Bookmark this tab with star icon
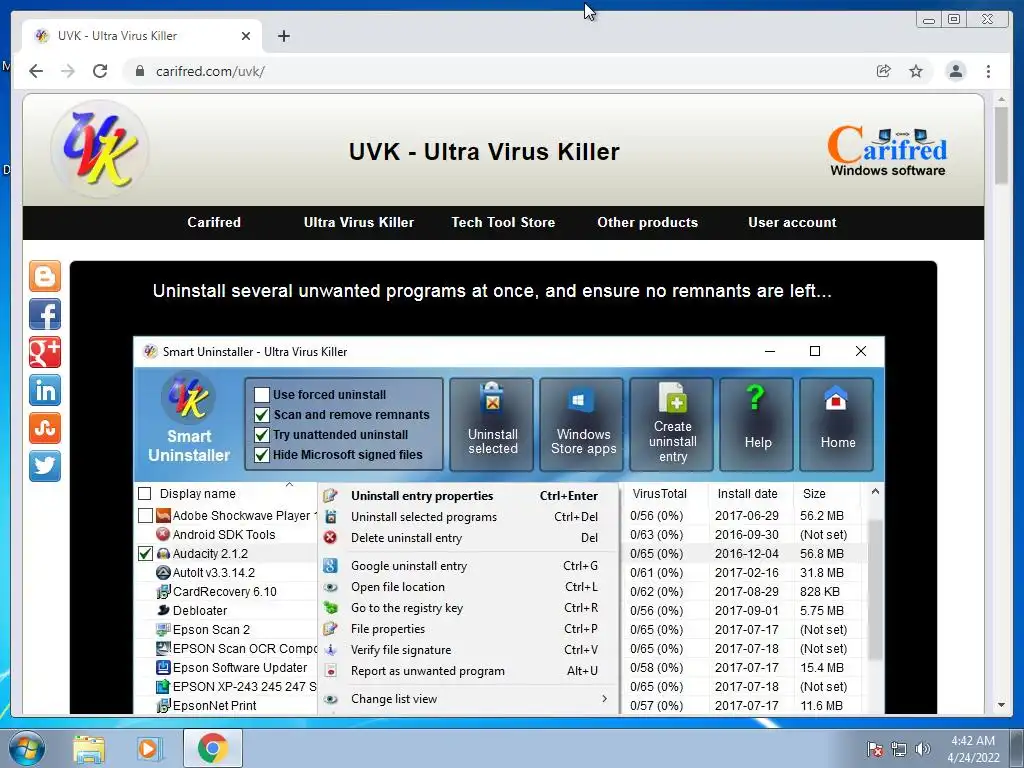Screen dimensions: 1024x768 point(916,71)
